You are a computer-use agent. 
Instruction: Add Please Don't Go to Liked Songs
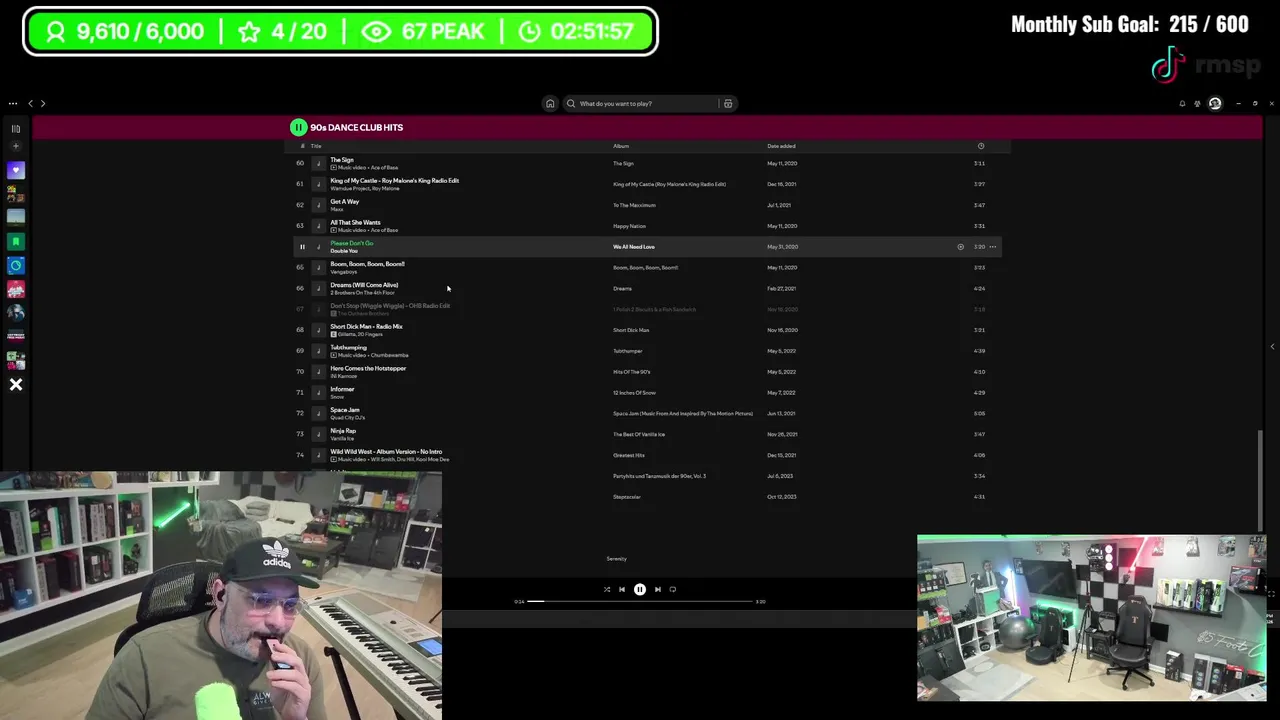tap(960, 247)
